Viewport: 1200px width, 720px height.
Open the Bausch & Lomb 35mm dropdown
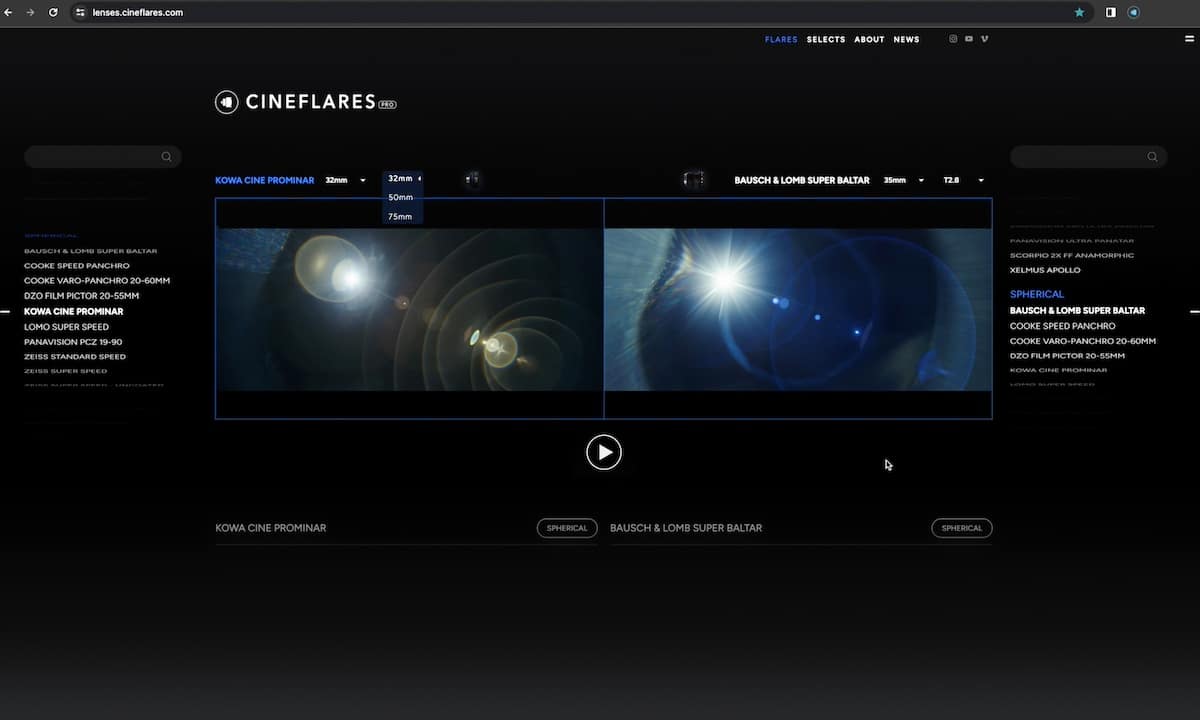[x=903, y=181]
